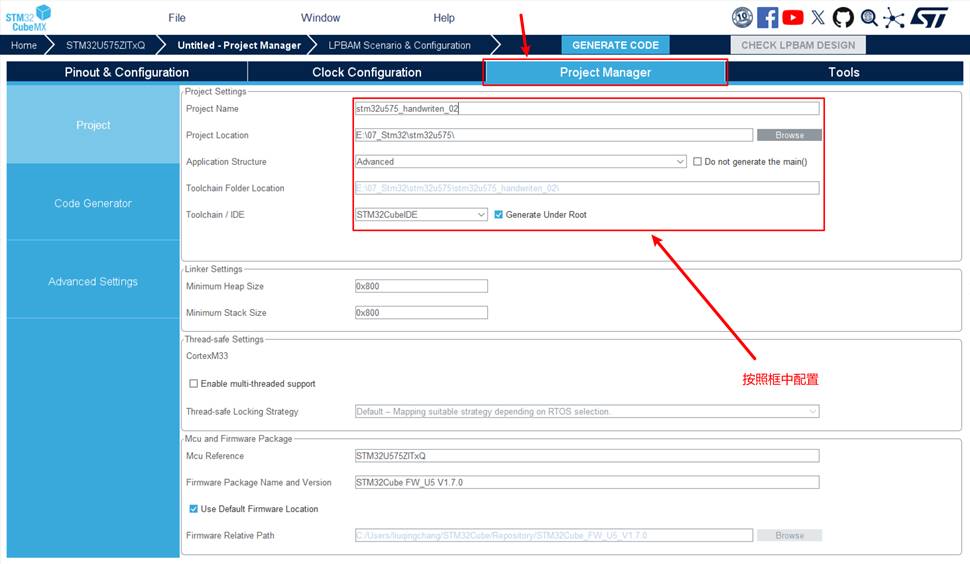970x564 pixels.
Task: Open LPBAM Scenario & Configuration breadcrumb
Action: tap(400, 45)
